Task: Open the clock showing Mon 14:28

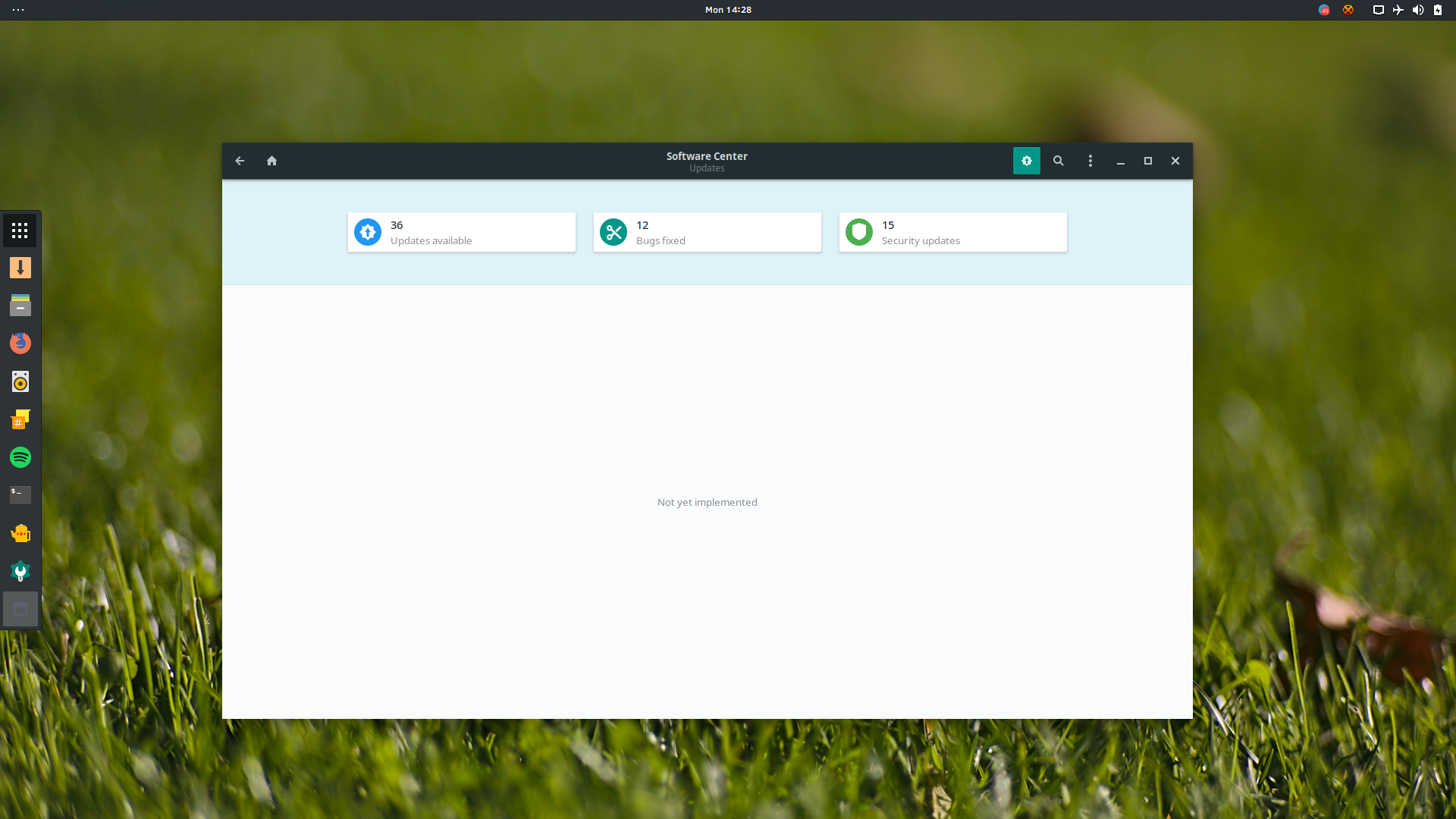Action: pos(728,10)
